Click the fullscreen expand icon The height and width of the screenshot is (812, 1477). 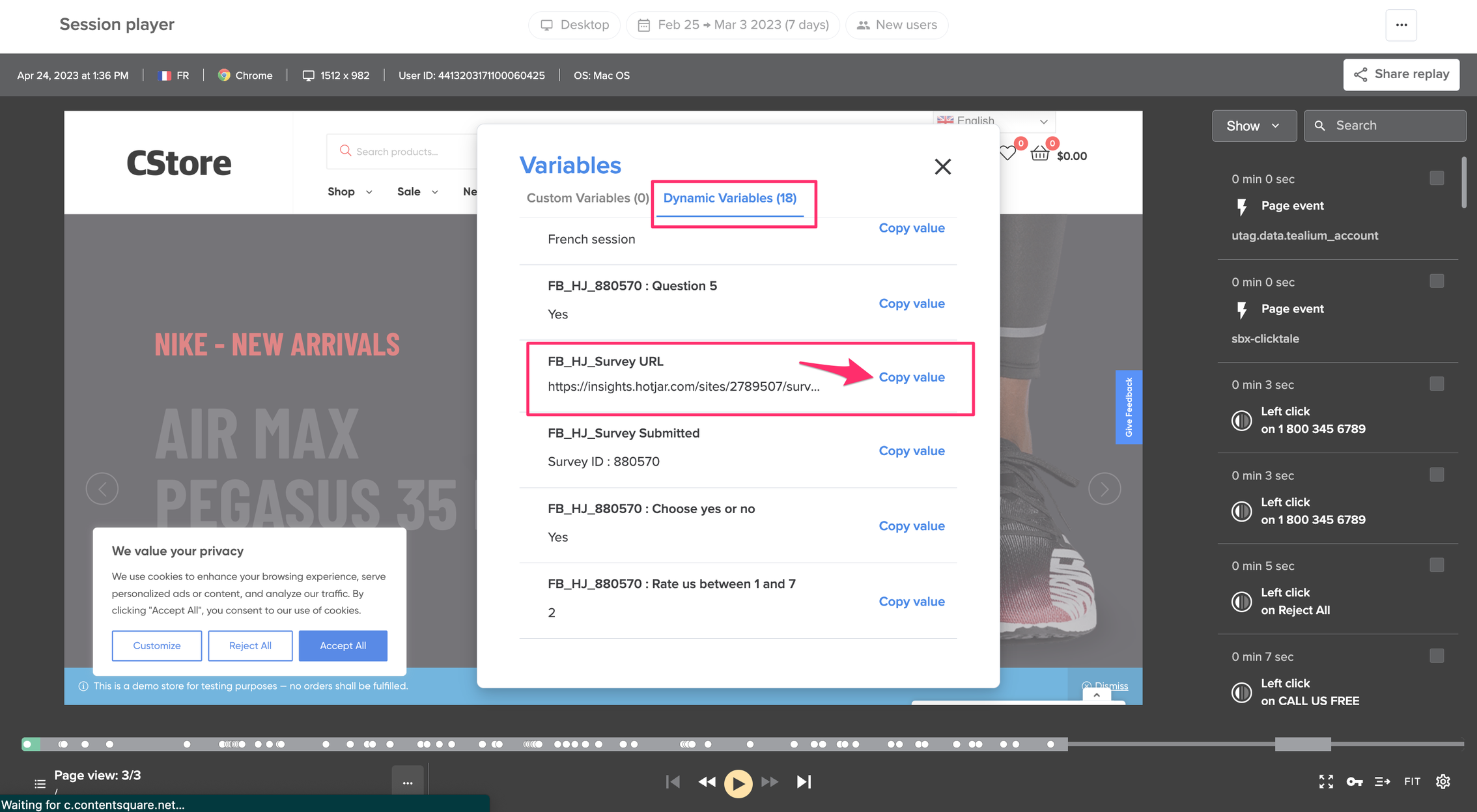[x=1326, y=781]
